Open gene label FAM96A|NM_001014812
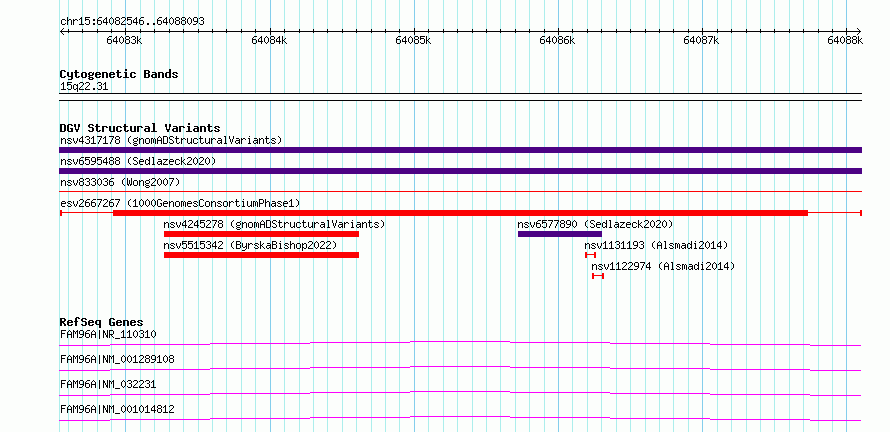The image size is (890, 432). click(117, 409)
